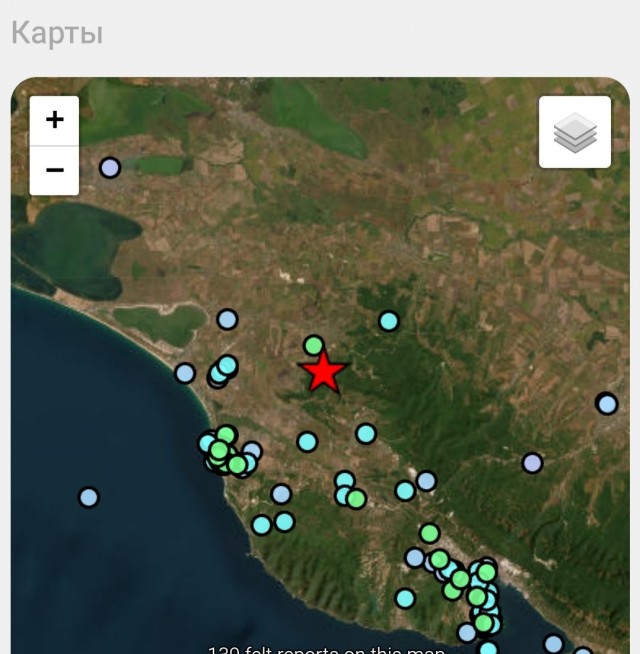The width and height of the screenshot is (640, 654).
Task: Click the red star epicenter marker
Action: (x=323, y=372)
